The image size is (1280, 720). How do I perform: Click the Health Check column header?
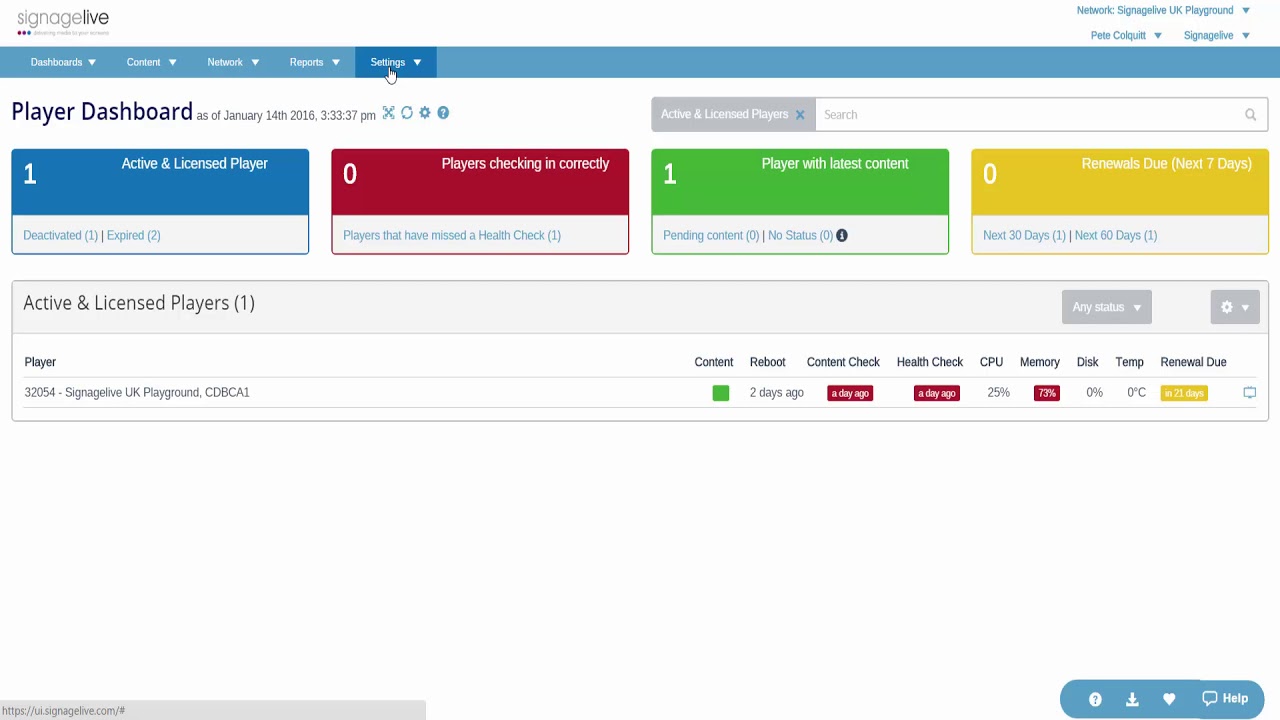click(930, 362)
